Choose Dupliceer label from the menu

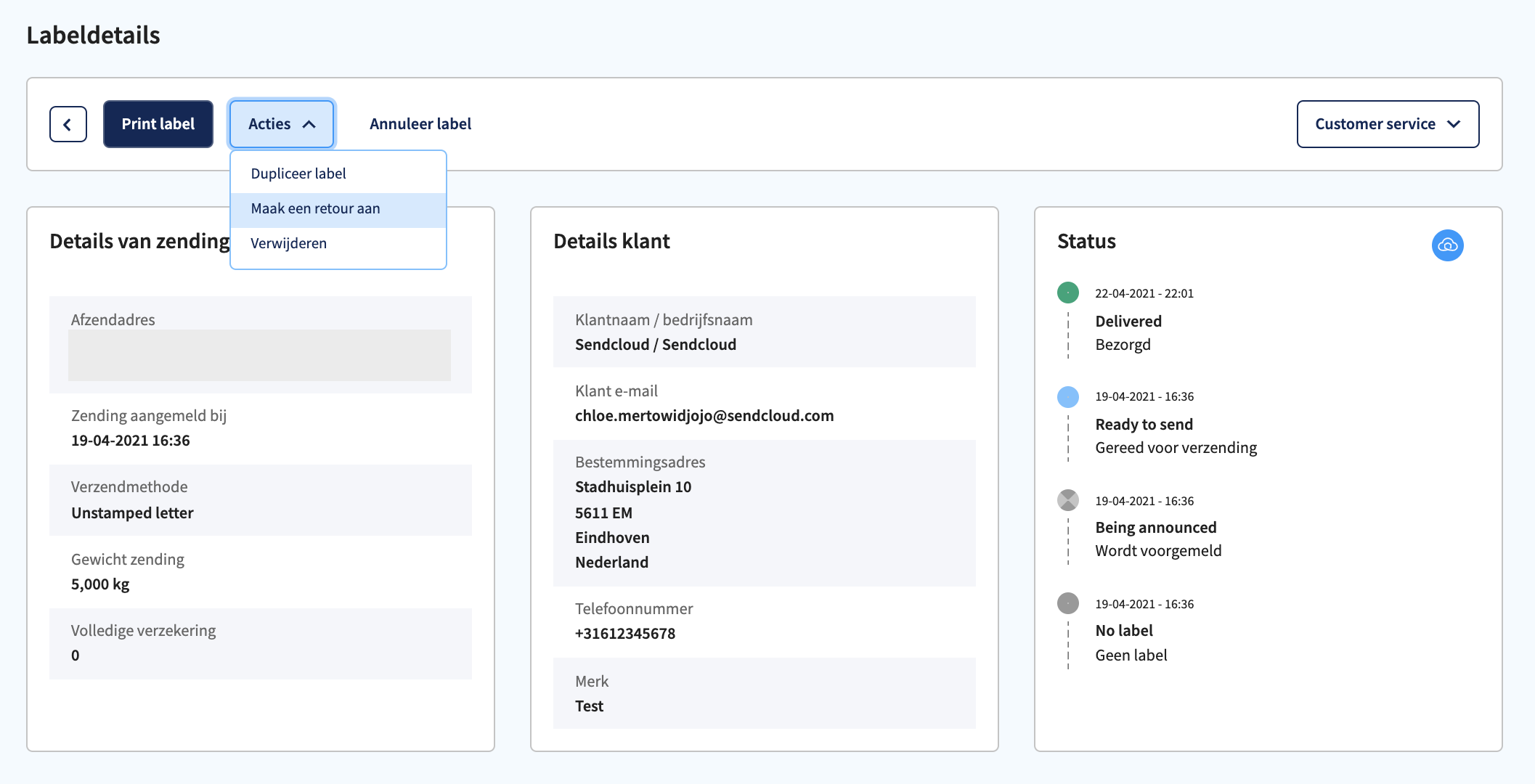click(338, 173)
